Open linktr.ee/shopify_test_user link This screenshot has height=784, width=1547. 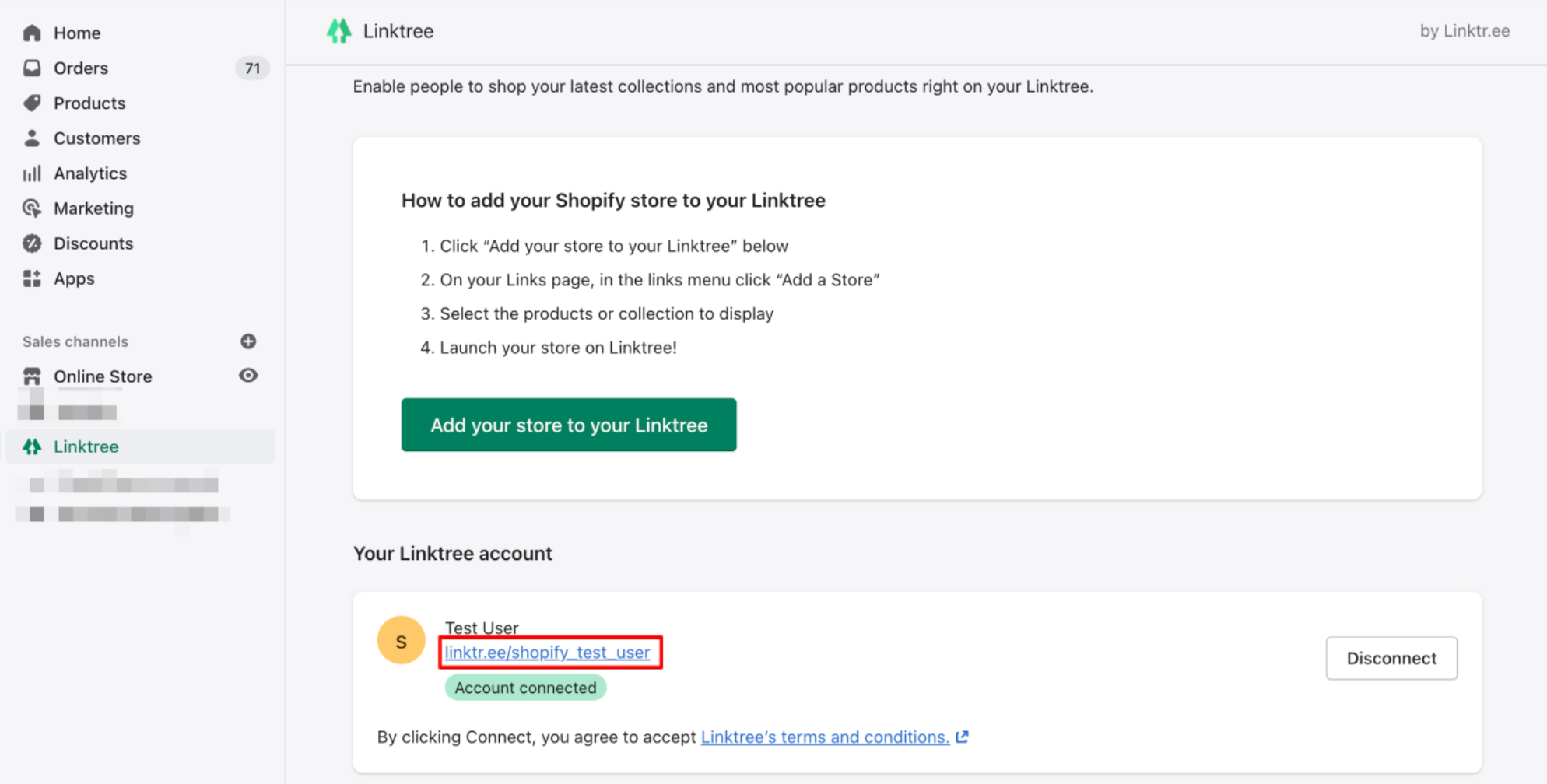tap(548, 653)
